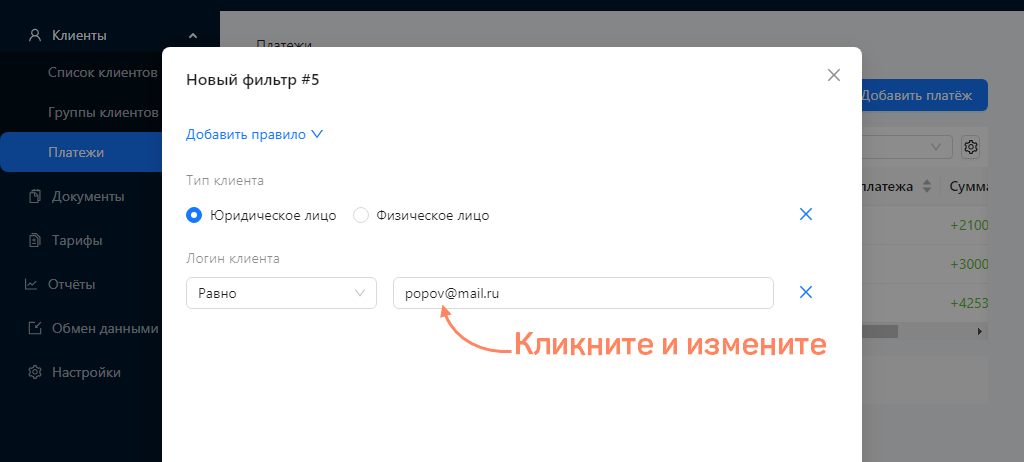1024x462 pixels.
Task: Remove the Тип клиента rule
Action: tap(806, 214)
